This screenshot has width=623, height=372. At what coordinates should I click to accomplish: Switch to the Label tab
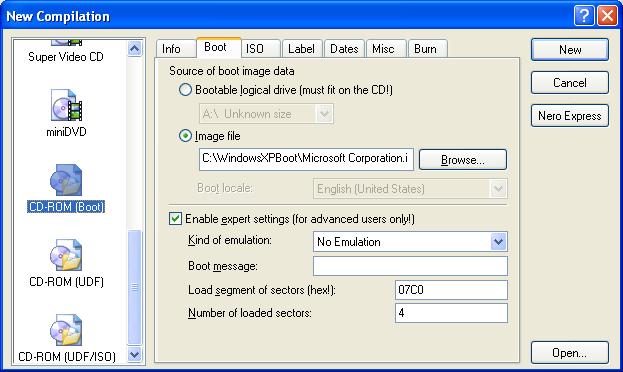click(301, 49)
